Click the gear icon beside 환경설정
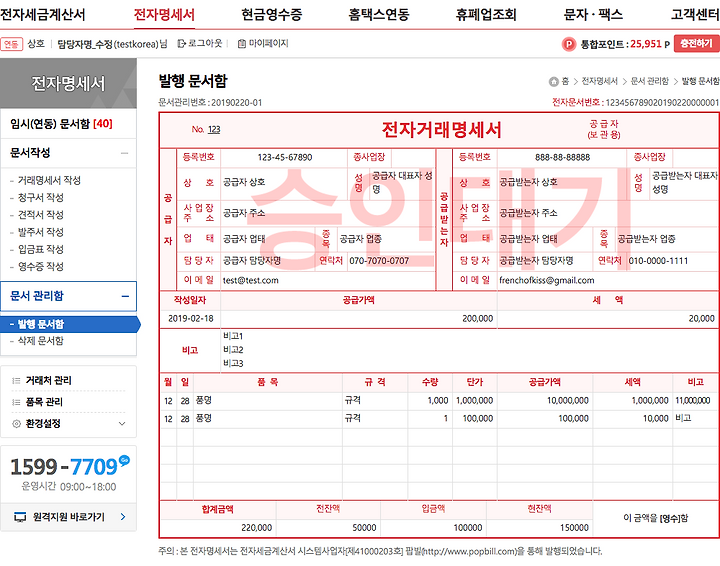The width and height of the screenshot is (720, 566). [x=16, y=424]
